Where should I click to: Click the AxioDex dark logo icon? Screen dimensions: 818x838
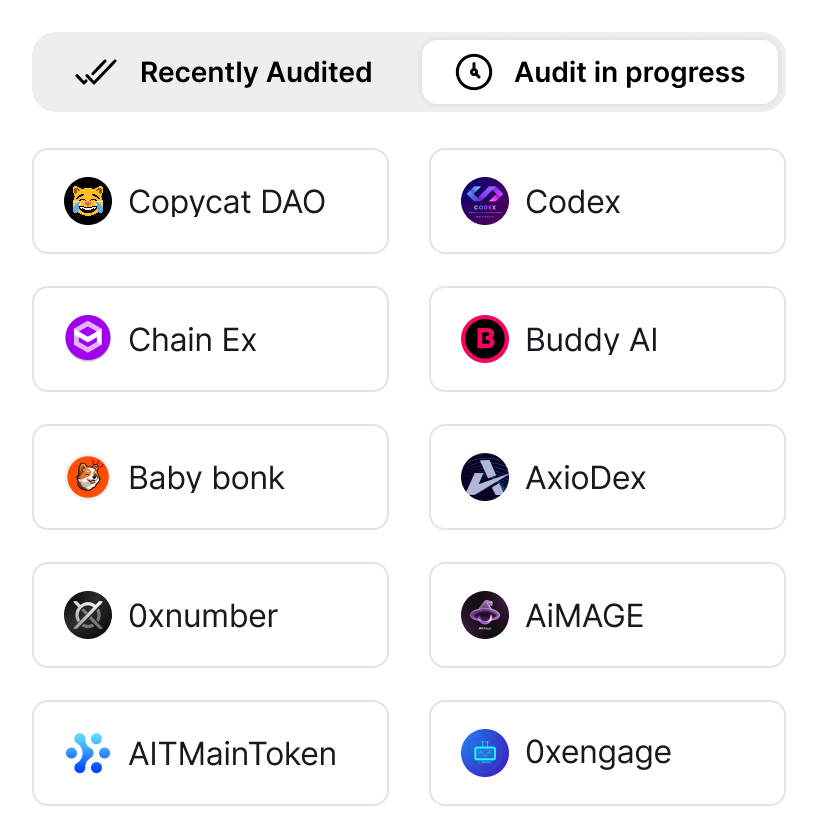click(x=485, y=478)
